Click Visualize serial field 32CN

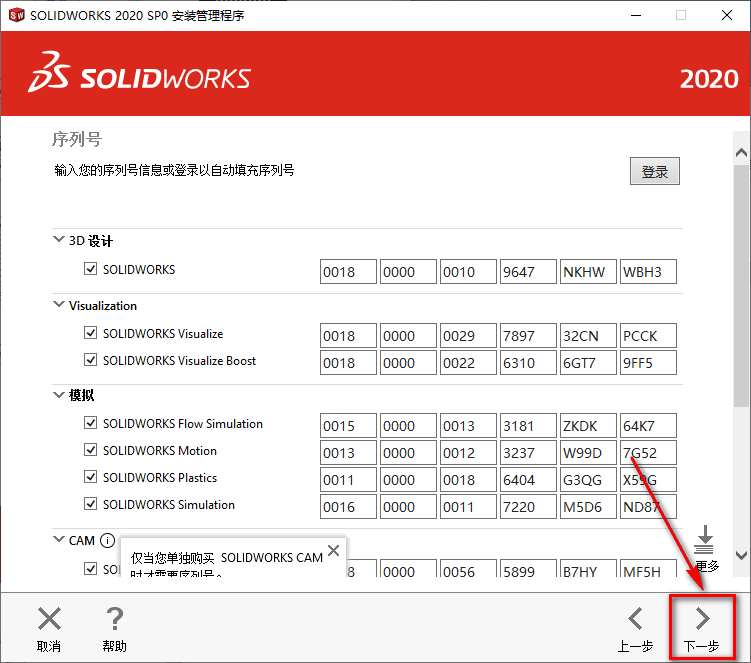click(x=588, y=335)
